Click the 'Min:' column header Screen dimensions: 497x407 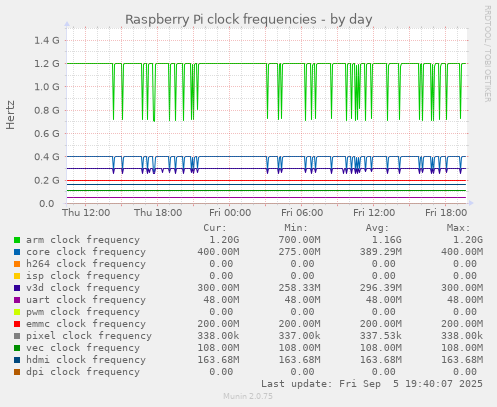(x=296, y=228)
